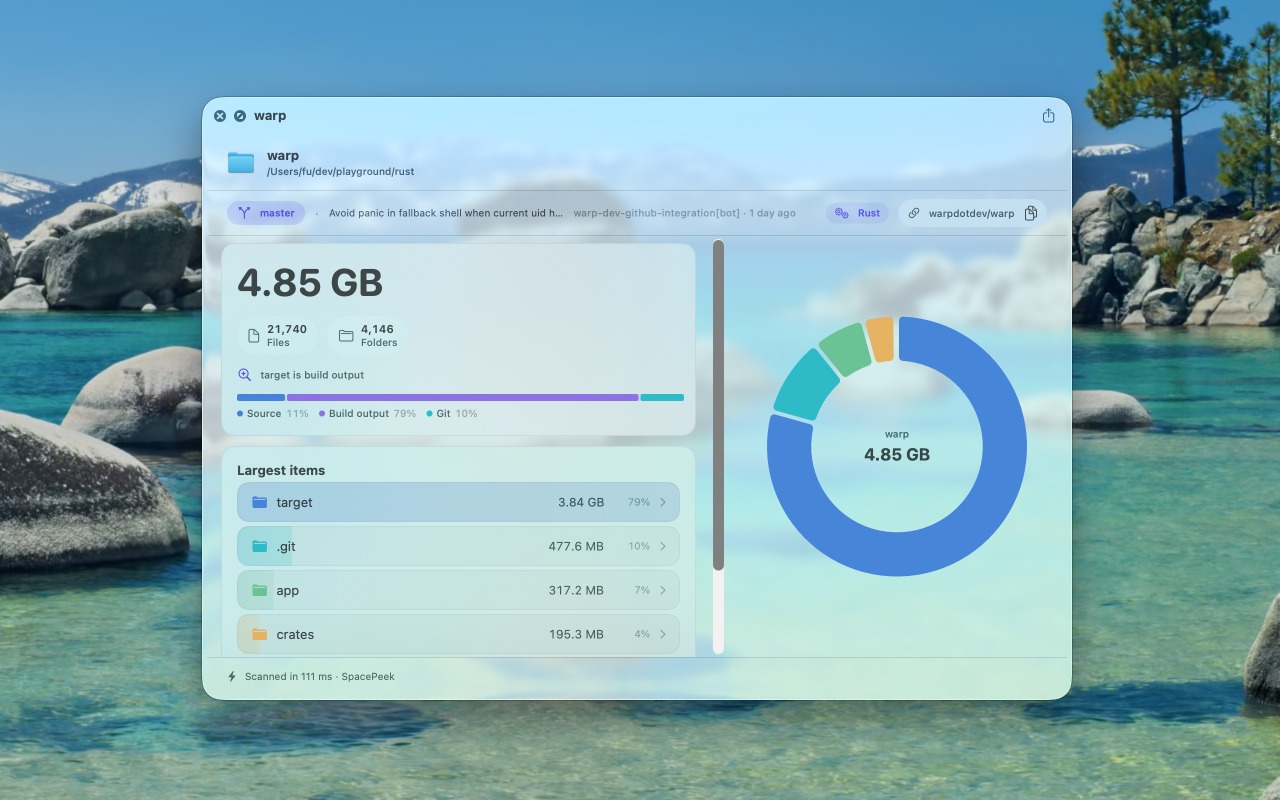1280x800 pixels.
Task: Click the teal .git folder icon
Action: [260, 546]
